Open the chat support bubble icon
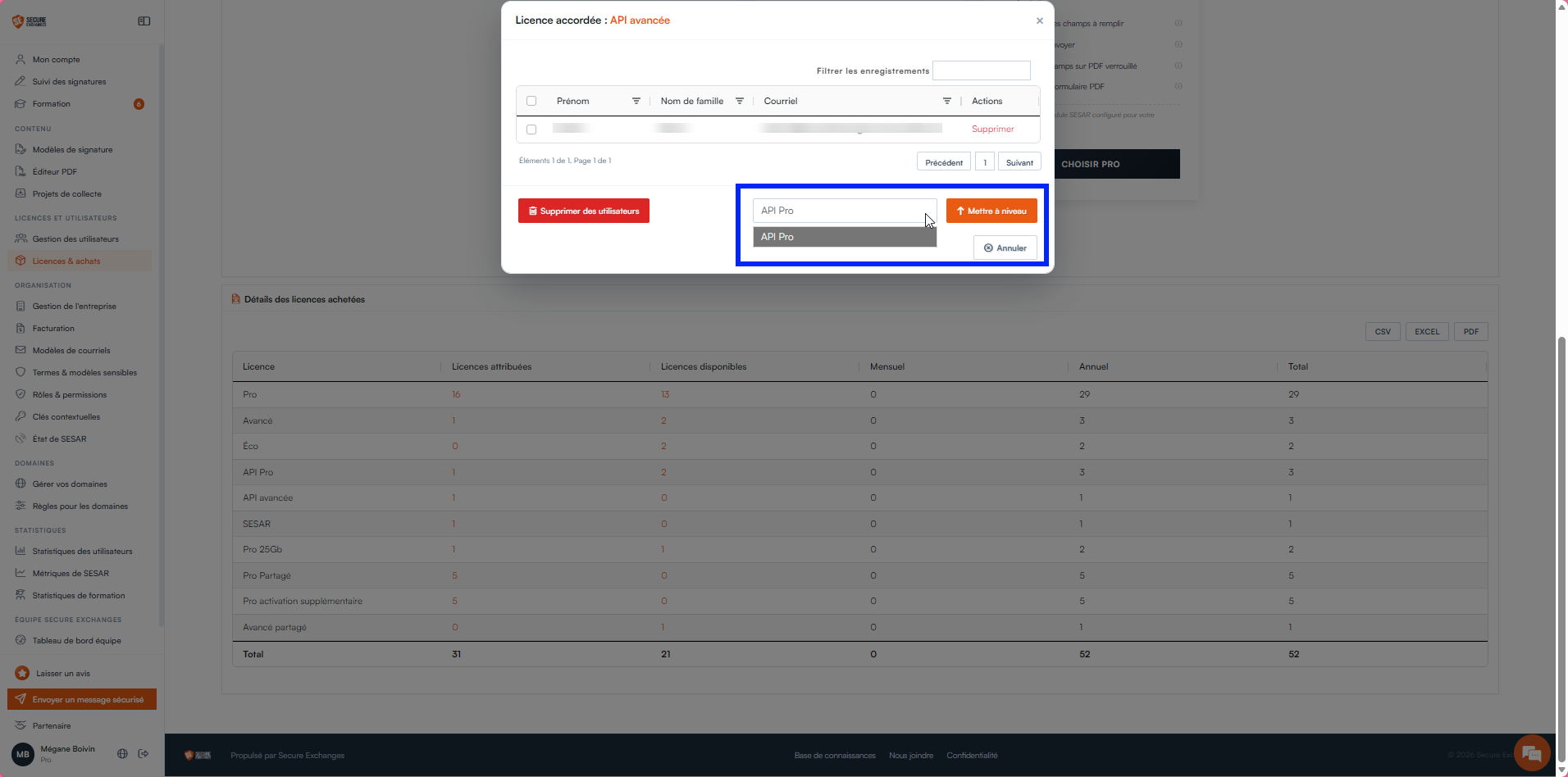Screen dimensions: 1568x777 1531,753
